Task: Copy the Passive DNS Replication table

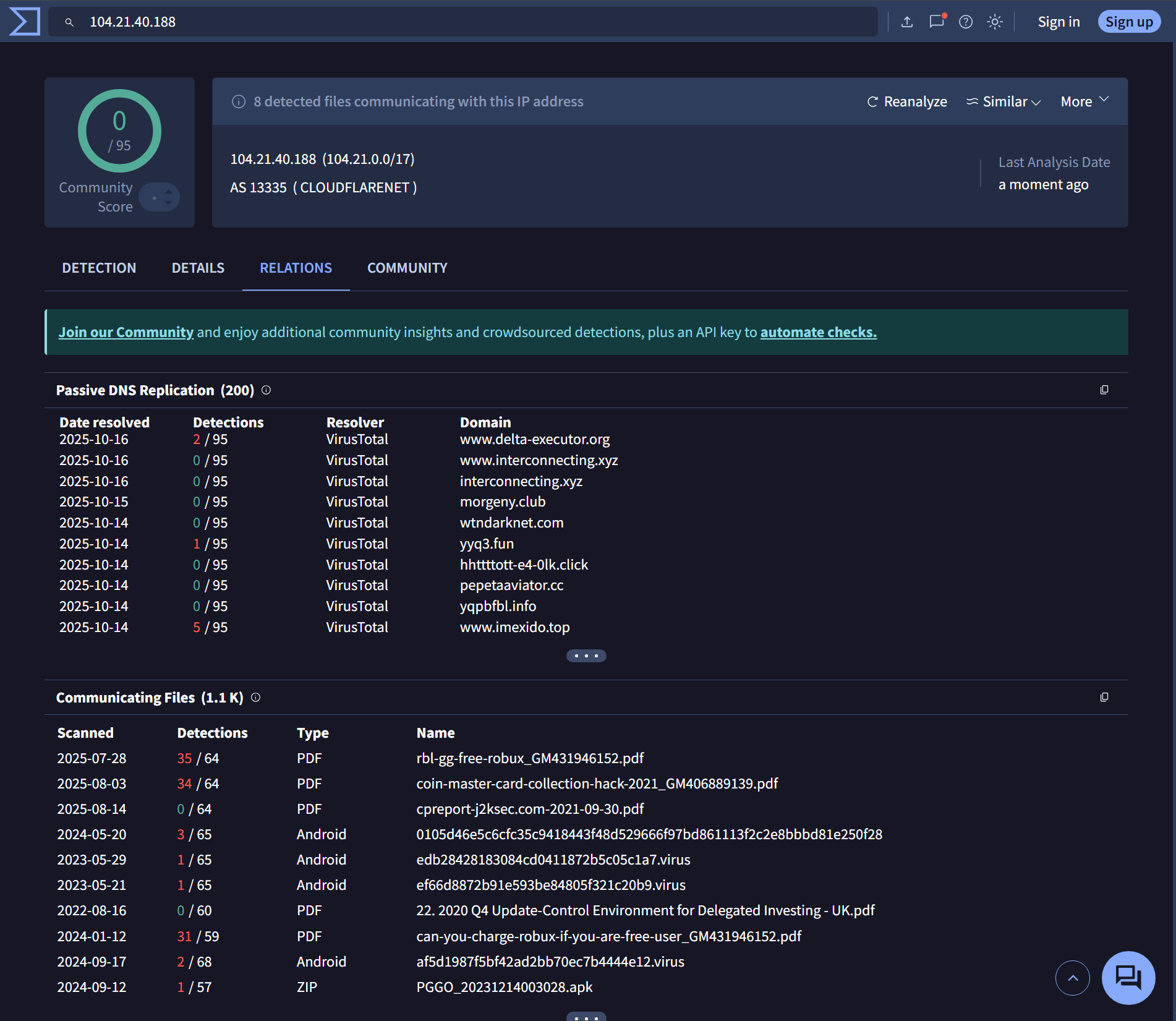Action: click(x=1104, y=390)
